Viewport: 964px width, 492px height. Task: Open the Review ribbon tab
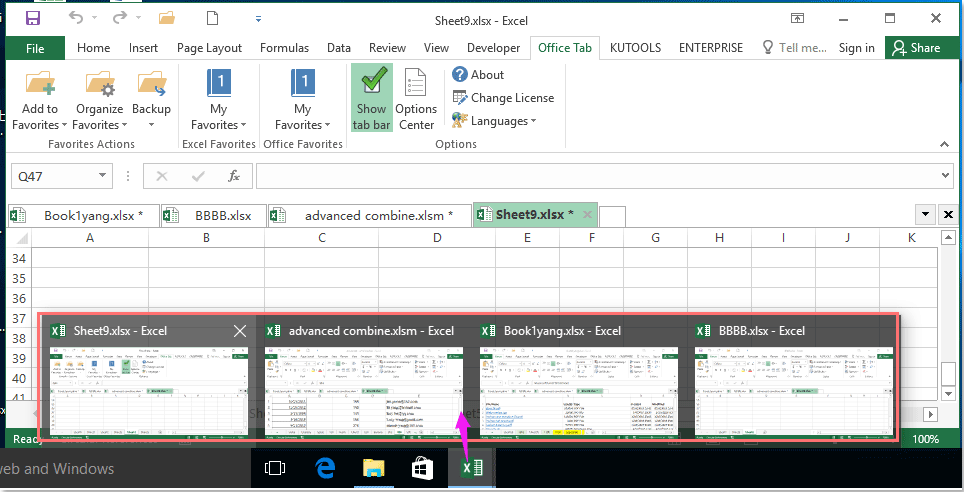387,48
